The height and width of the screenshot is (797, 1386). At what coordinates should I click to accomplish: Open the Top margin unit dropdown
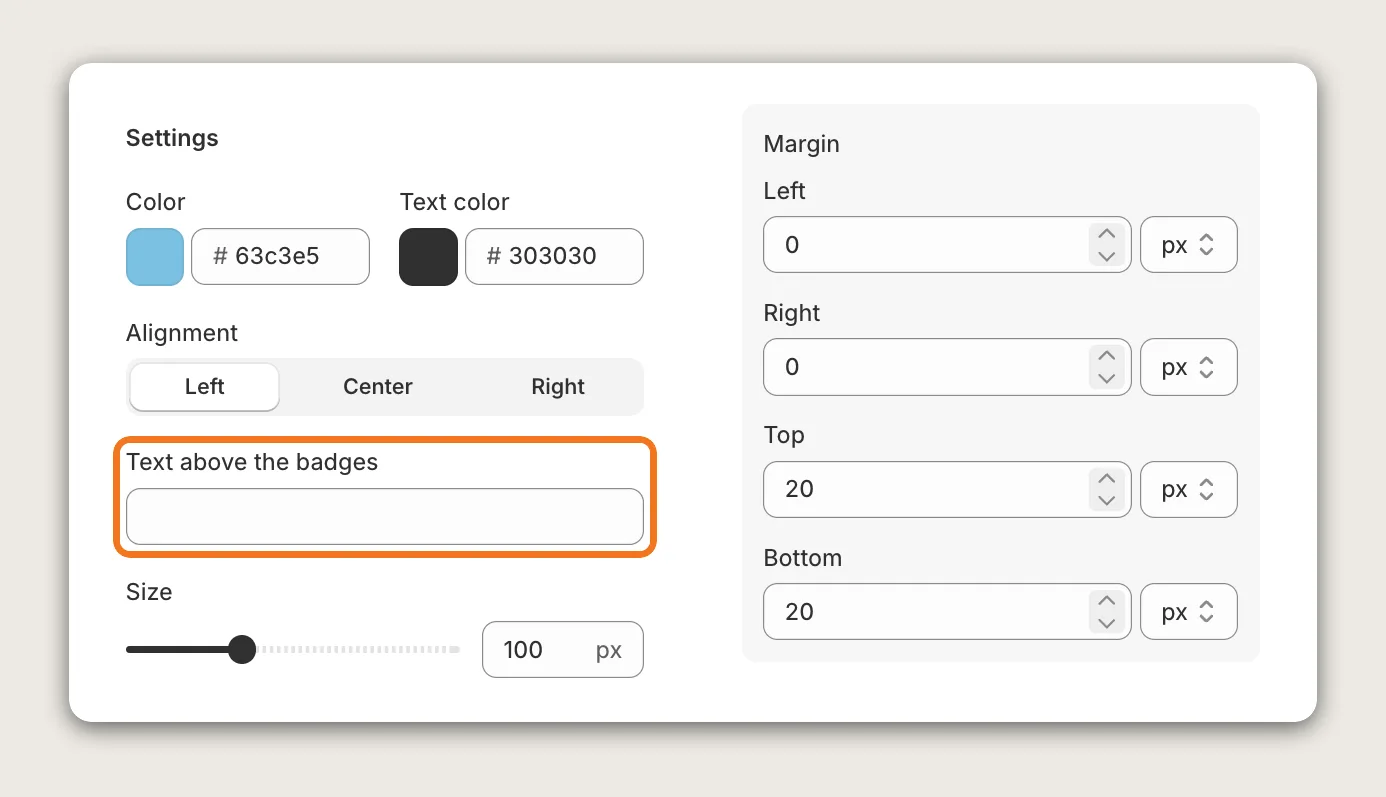coord(1189,489)
